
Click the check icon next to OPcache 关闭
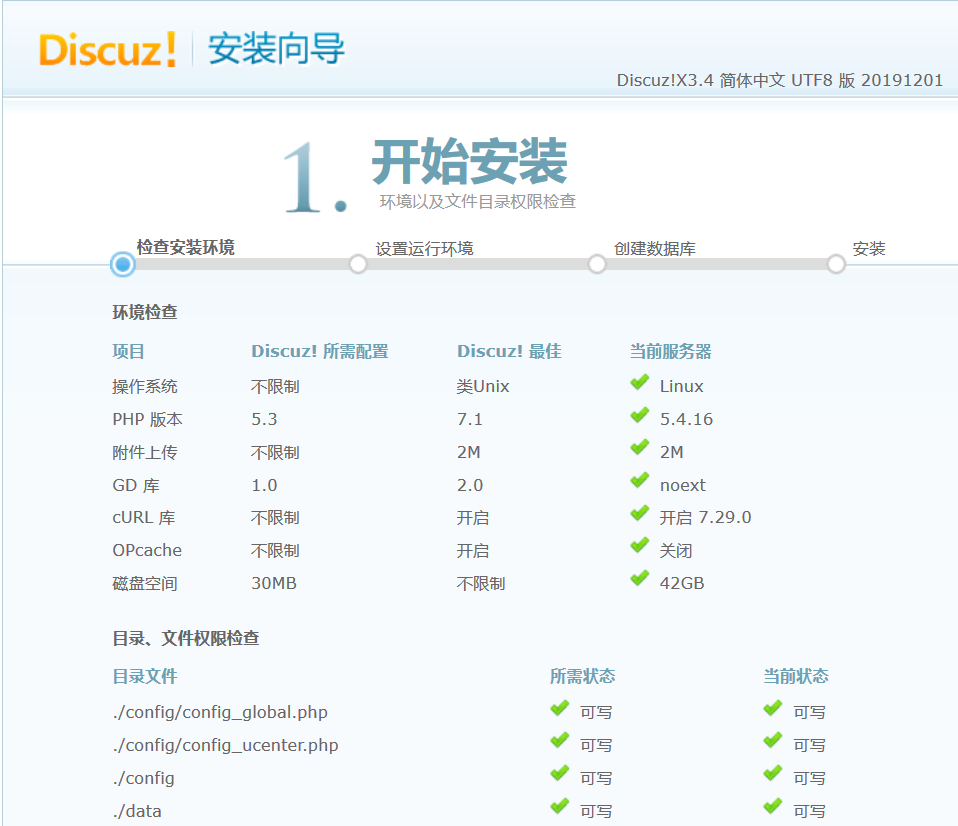(x=639, y=548)
